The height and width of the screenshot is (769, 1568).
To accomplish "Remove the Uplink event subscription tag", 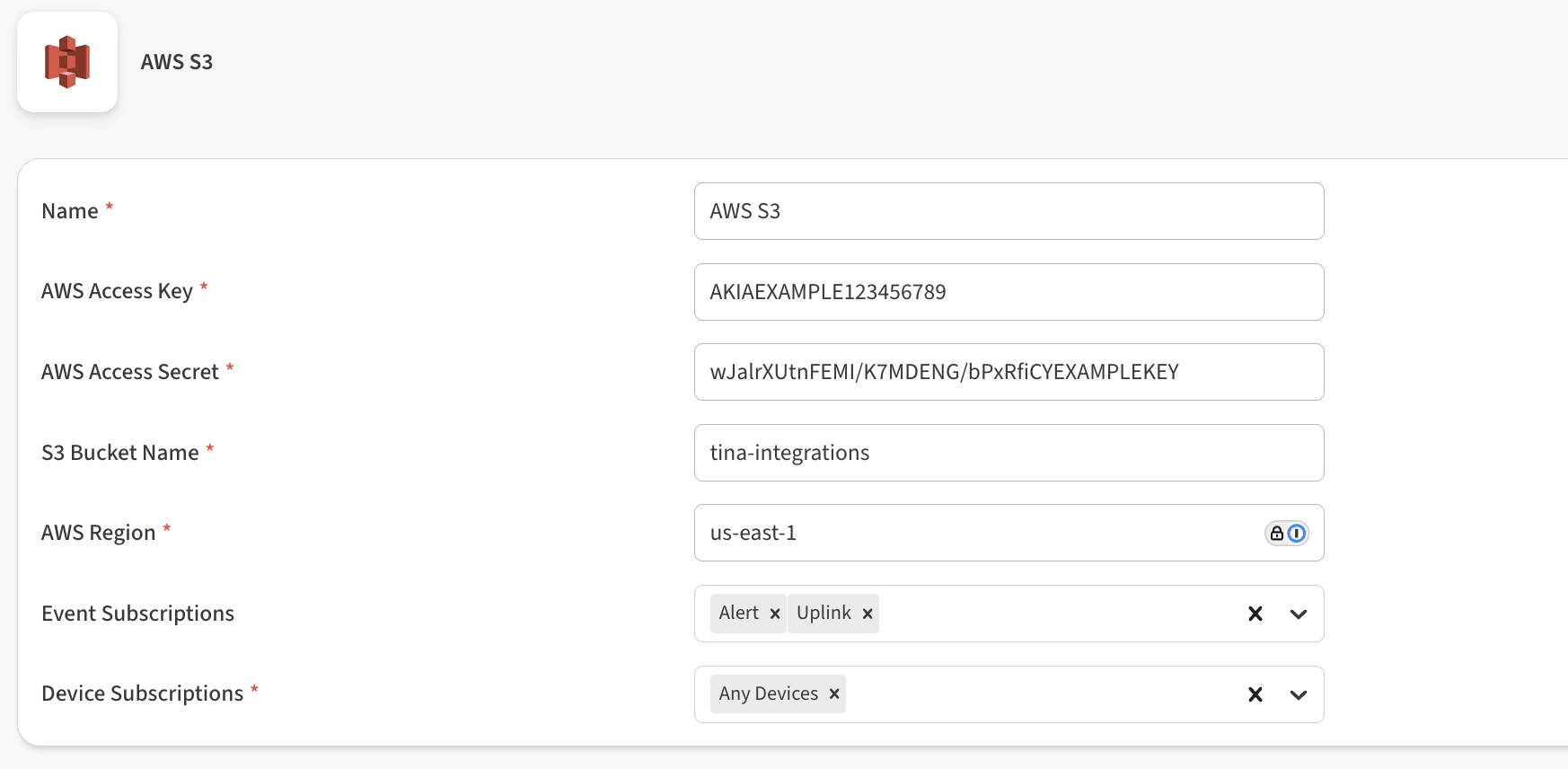I will tap(868, 614).
